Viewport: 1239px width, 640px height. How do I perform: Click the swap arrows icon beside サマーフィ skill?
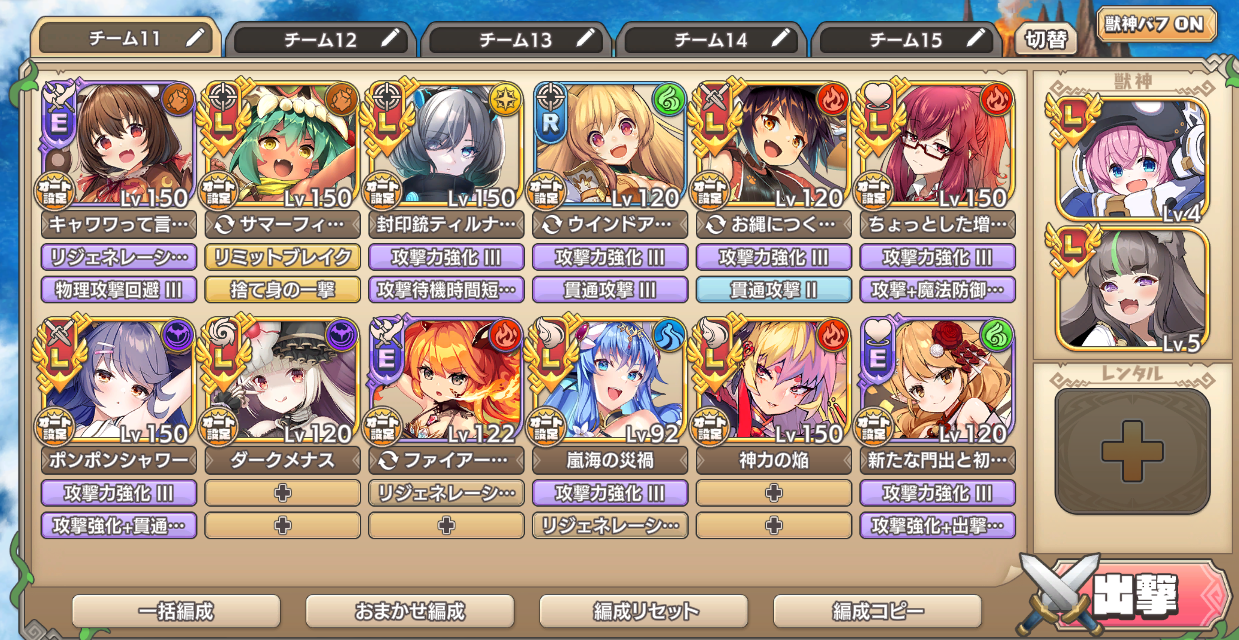[223, 223]
